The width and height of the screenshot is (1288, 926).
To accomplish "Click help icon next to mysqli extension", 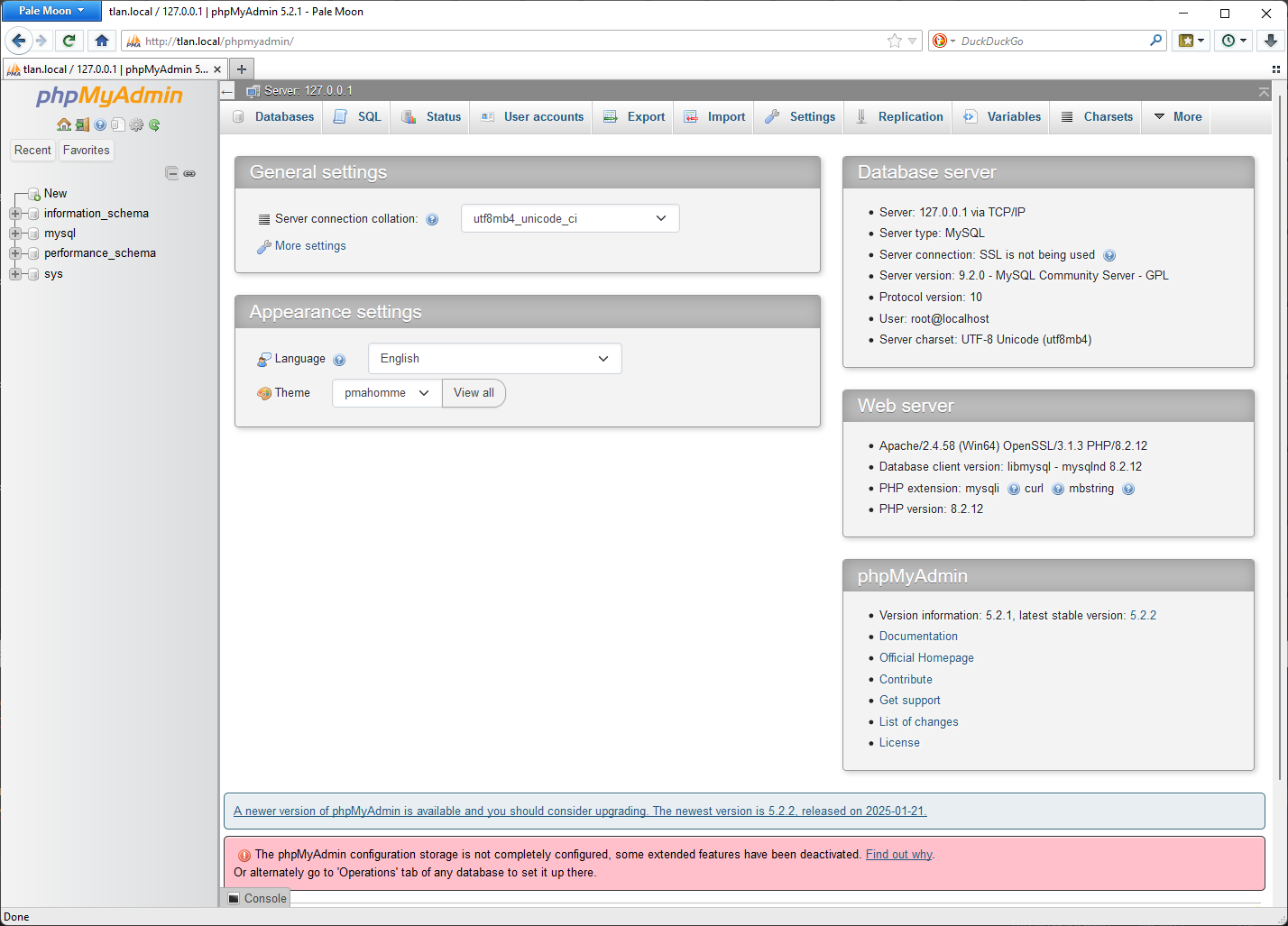I will [1014, 489].
